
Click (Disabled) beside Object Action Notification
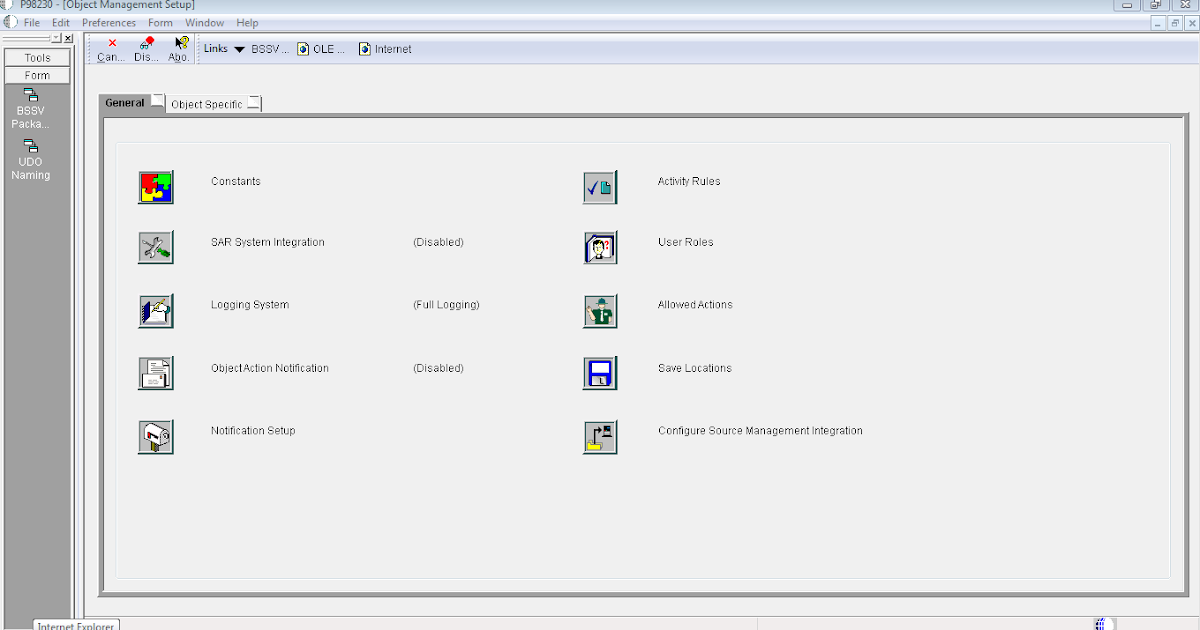pyautogui.click(x=438, y=368)
